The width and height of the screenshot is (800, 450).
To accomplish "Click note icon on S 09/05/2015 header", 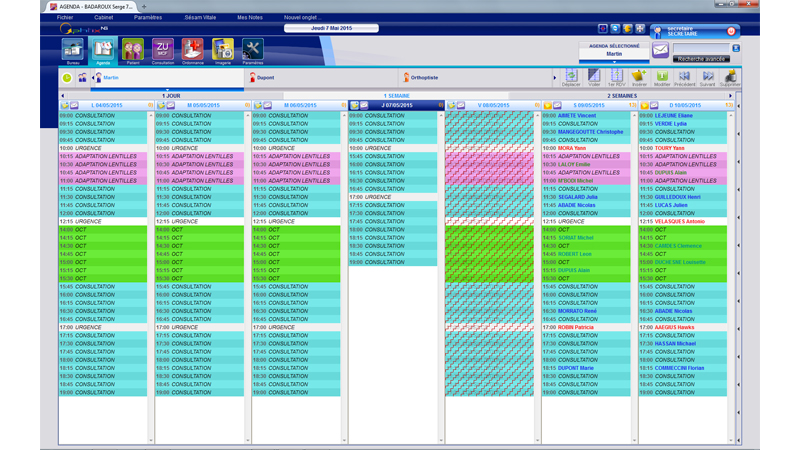I will click(x=547, y=106).
